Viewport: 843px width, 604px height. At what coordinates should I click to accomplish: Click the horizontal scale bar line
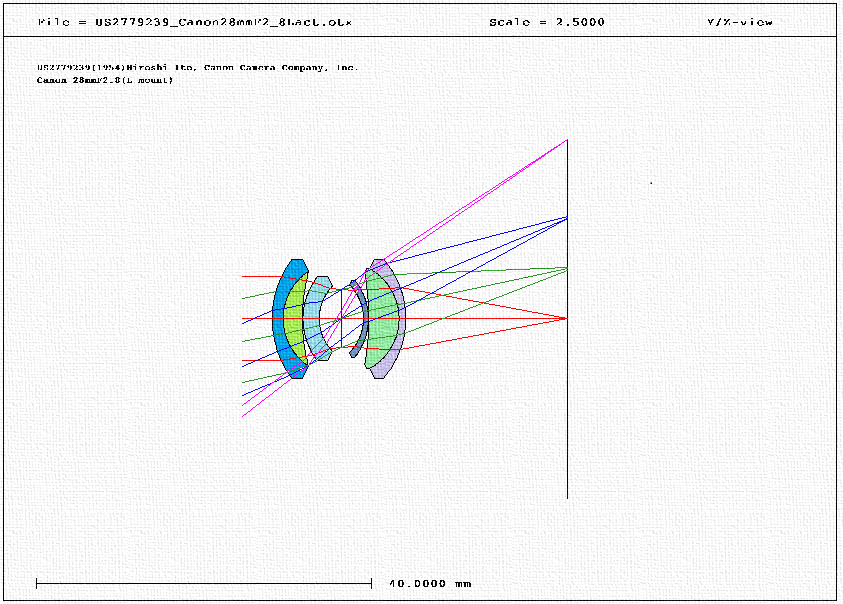click(x=204, y=584)
